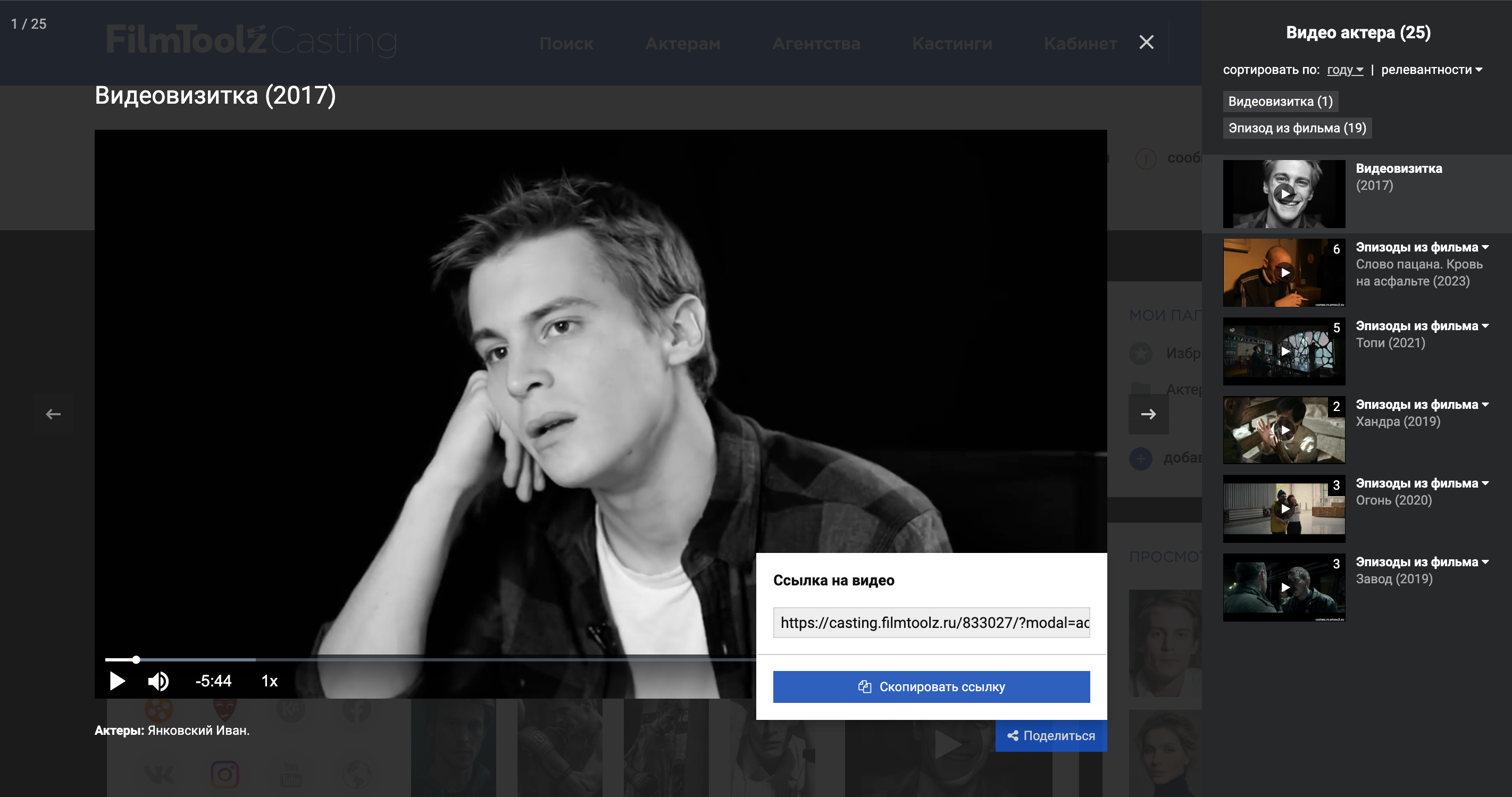1512x797 pixels.
Task: Play the Огонь (2020) thumbnail
Action: click(x=1284, y=509)
